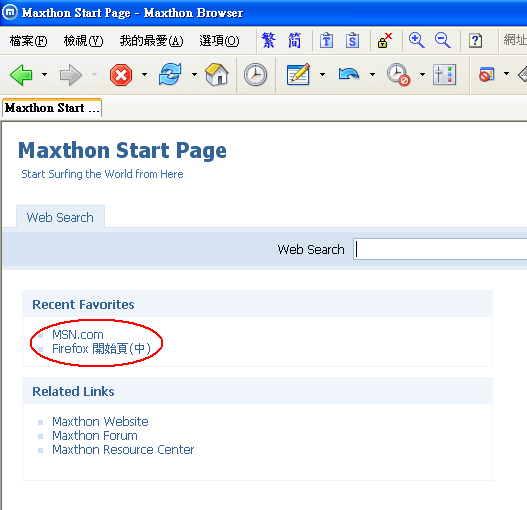
Task: Click the ad blocker icon
Action: tap(487, 74)
